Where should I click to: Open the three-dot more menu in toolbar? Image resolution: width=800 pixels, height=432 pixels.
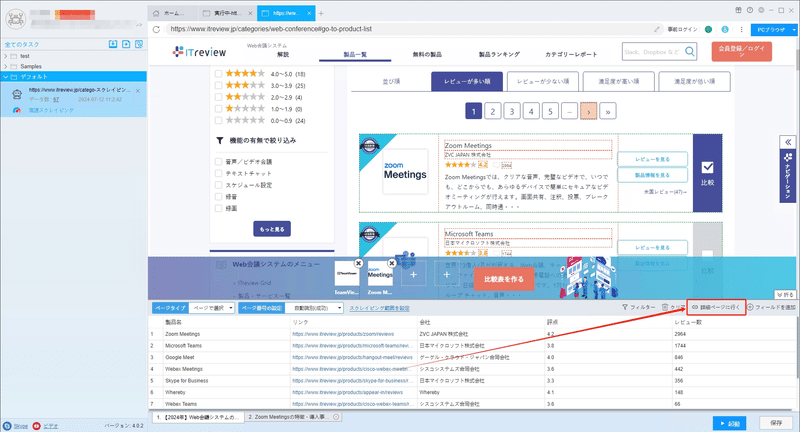coord(741,29)
